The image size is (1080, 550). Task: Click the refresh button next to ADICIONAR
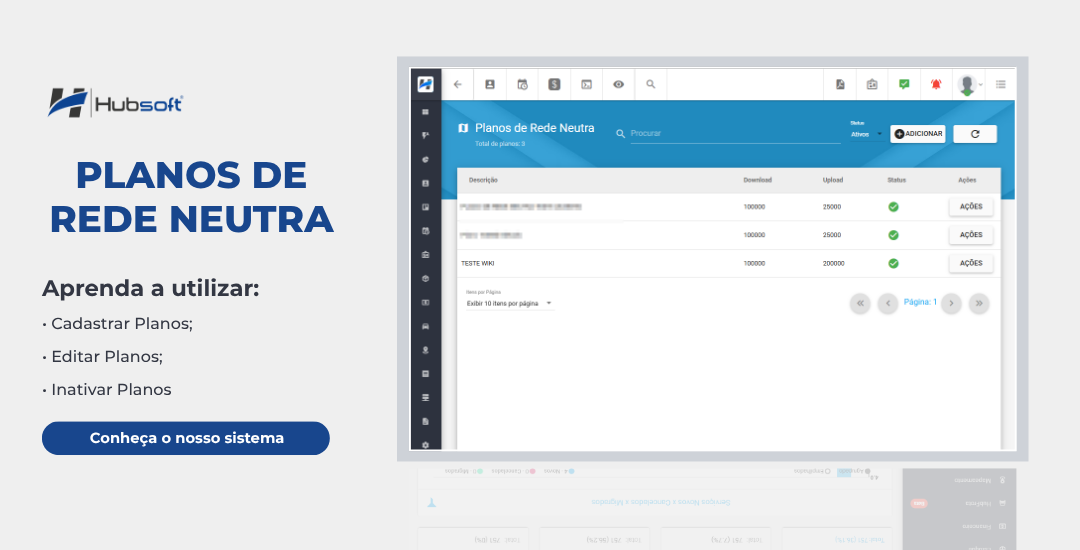pyautogui.click(x=975, y=134)
